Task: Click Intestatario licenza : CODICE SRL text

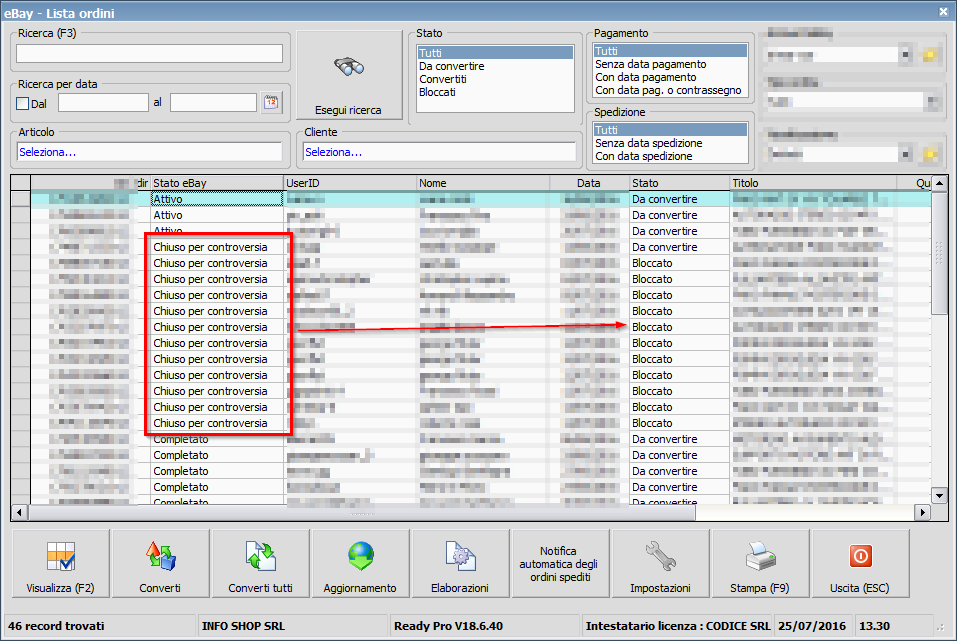Action: (678, 626)
